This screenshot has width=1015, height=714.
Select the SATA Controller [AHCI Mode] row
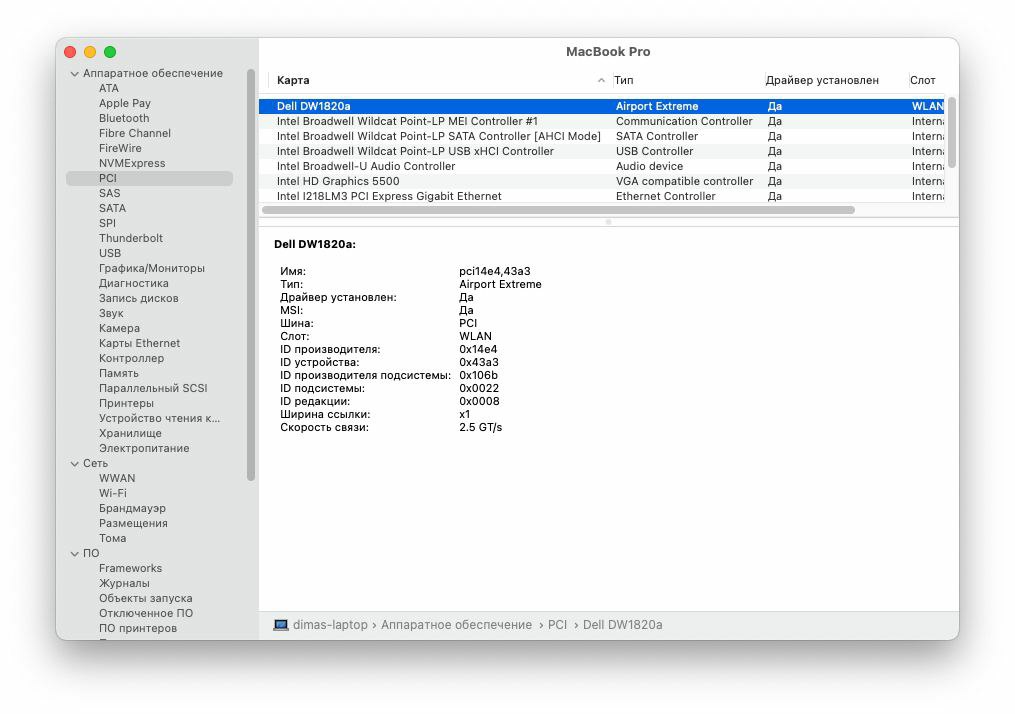tap(601, 136)
